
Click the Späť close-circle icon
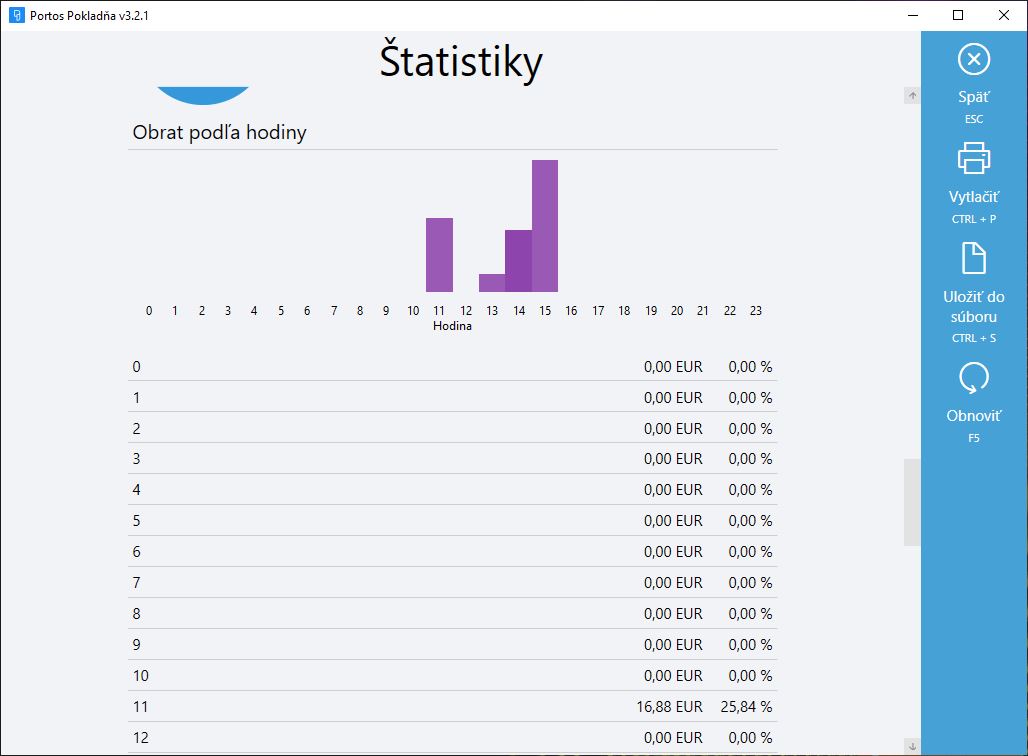tap(974, 60)
